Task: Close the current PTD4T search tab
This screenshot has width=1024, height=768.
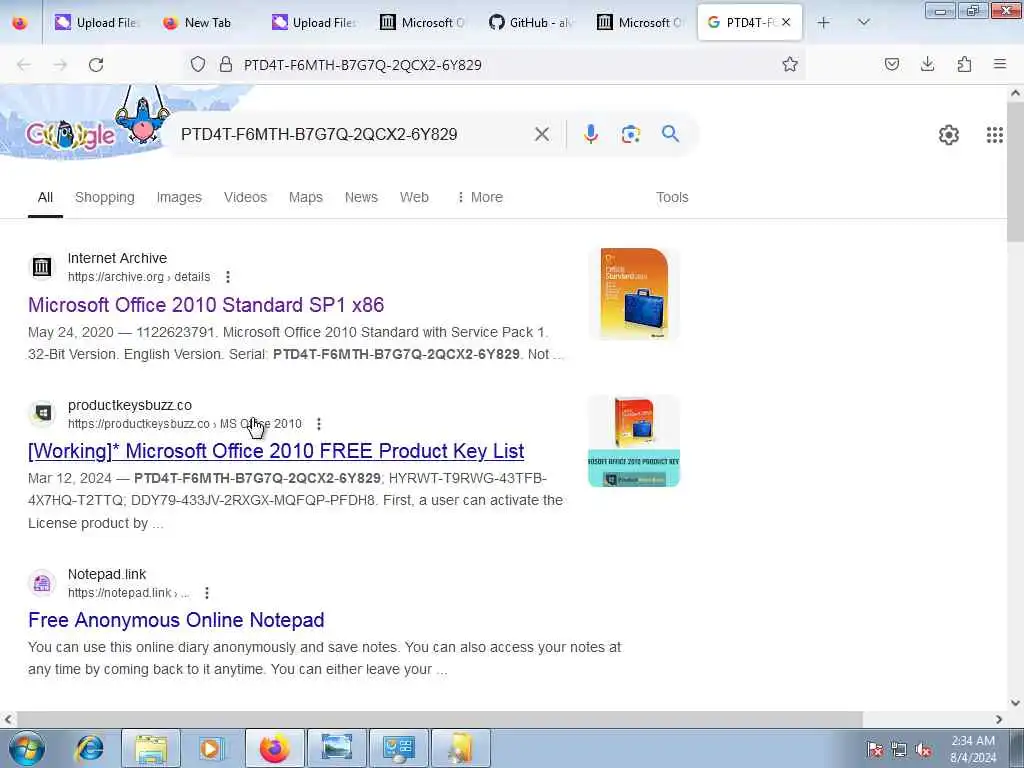Action: click(x=786, y=22)
